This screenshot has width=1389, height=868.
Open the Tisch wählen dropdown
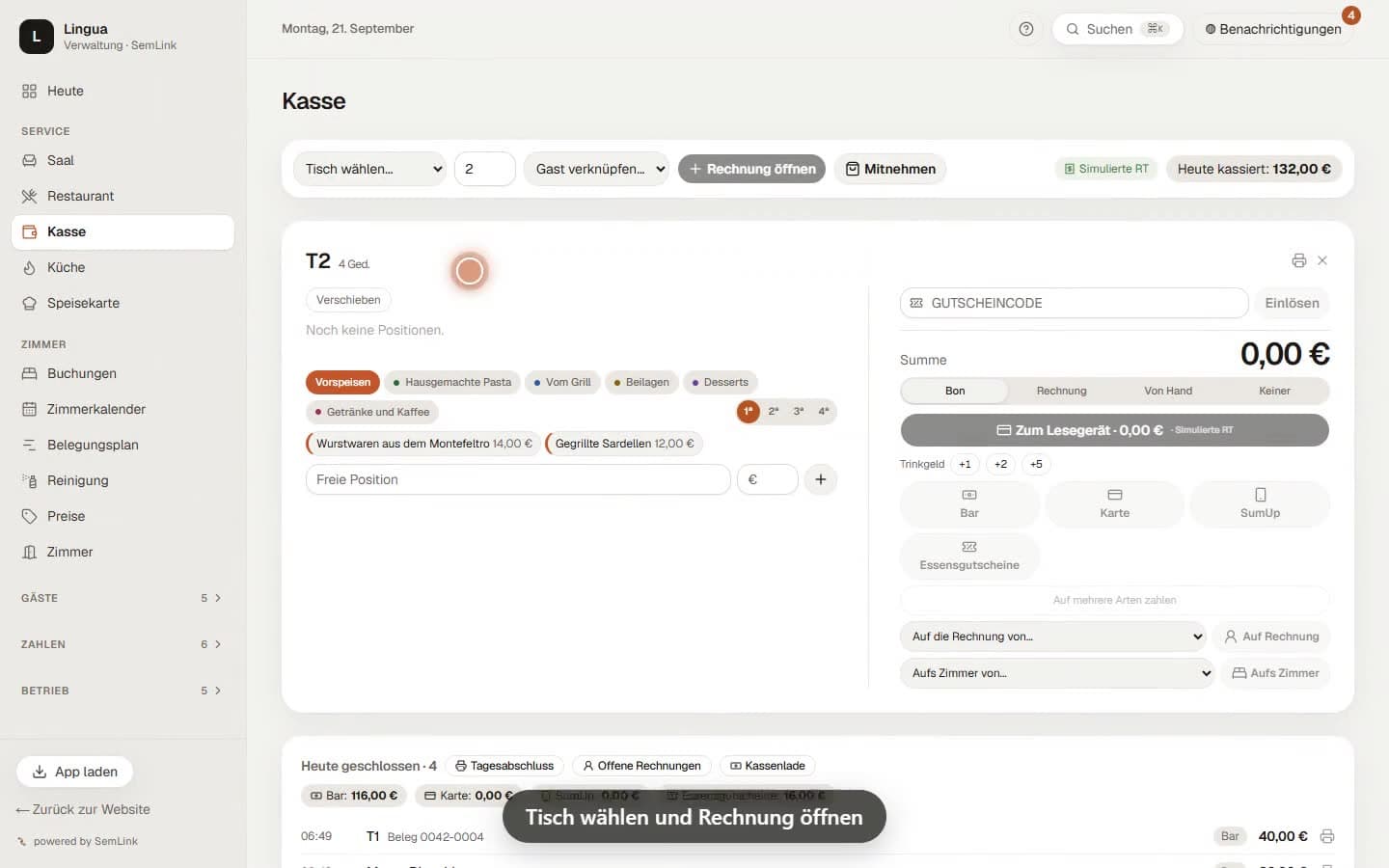(369, 169)
